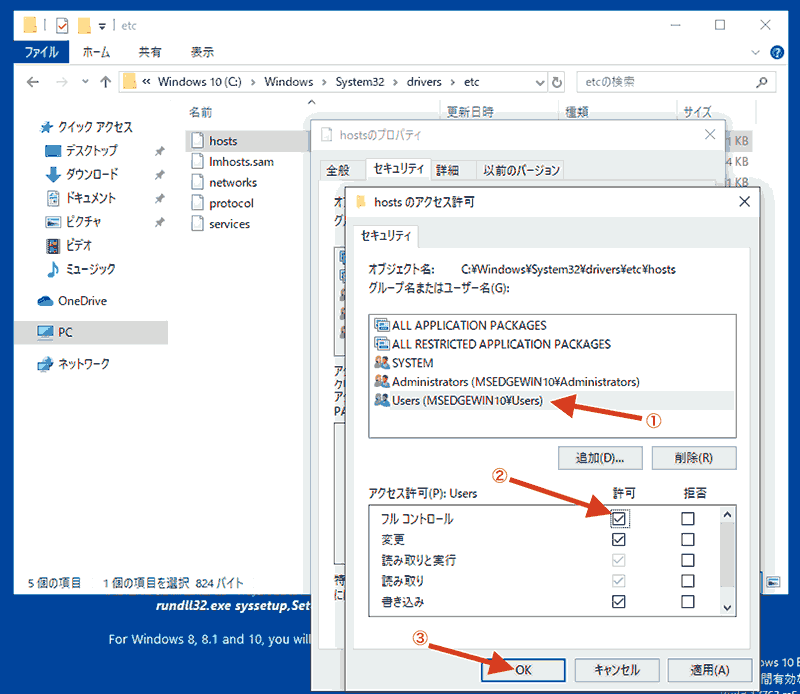
Task: Create new folder via quick access toolbar icon
Action: [84, 25]
